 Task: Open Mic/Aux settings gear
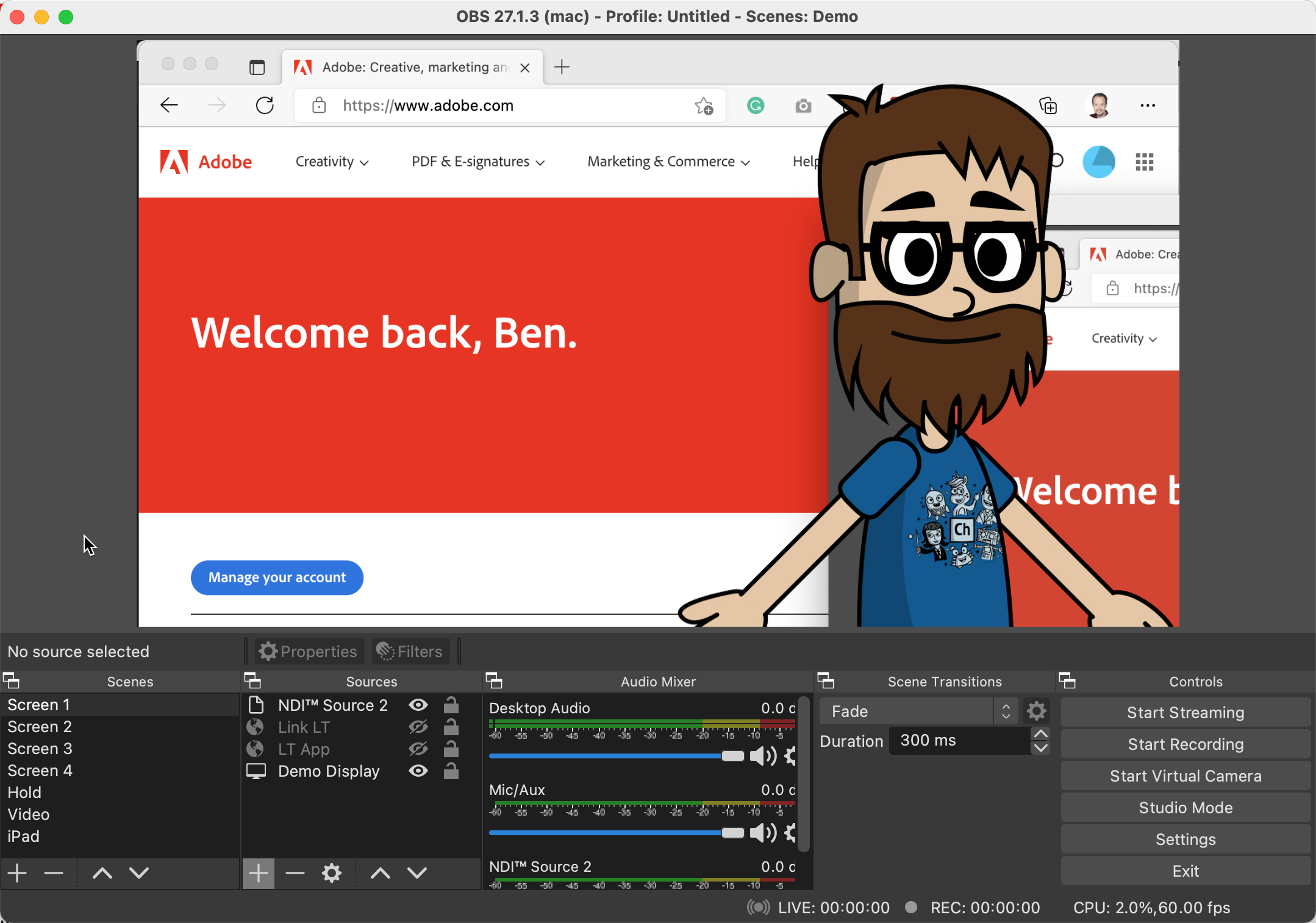pos(790,833)
